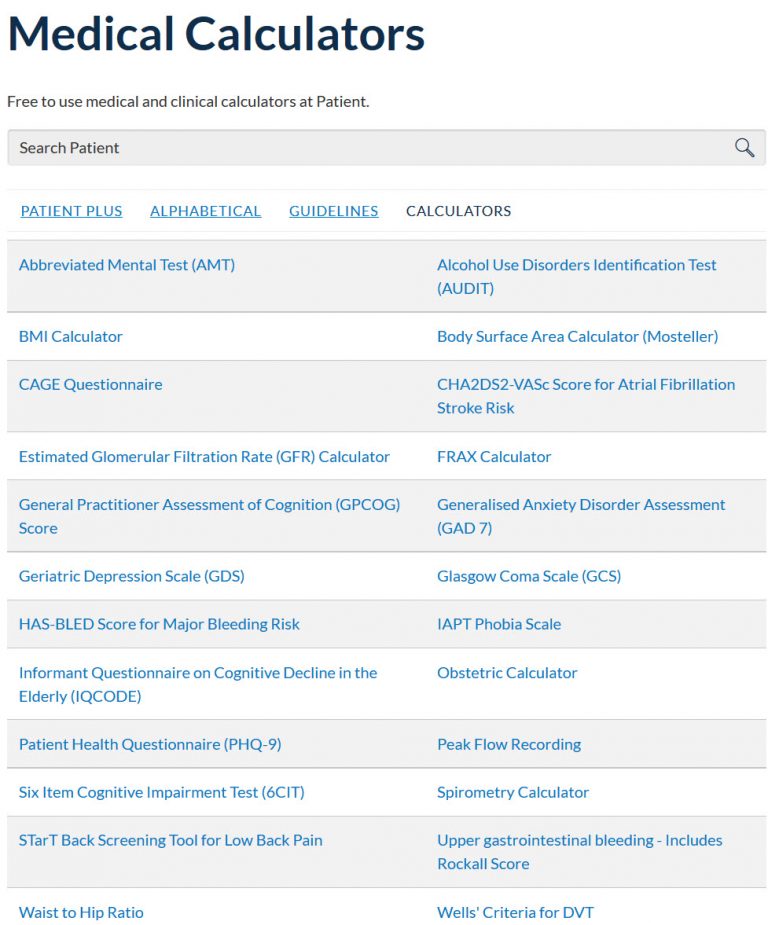Launch the Spirometry Calculator

(513, 792)
